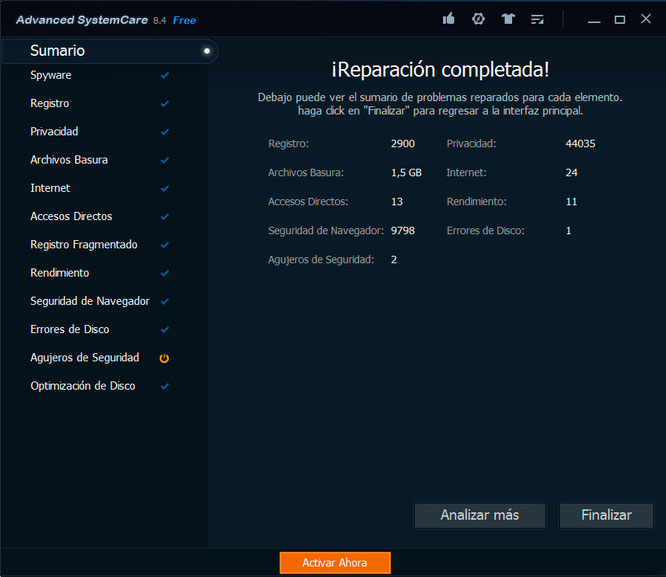666x577 pixels.
Task: Click the Internet count 24
Action: pos(571,173)
